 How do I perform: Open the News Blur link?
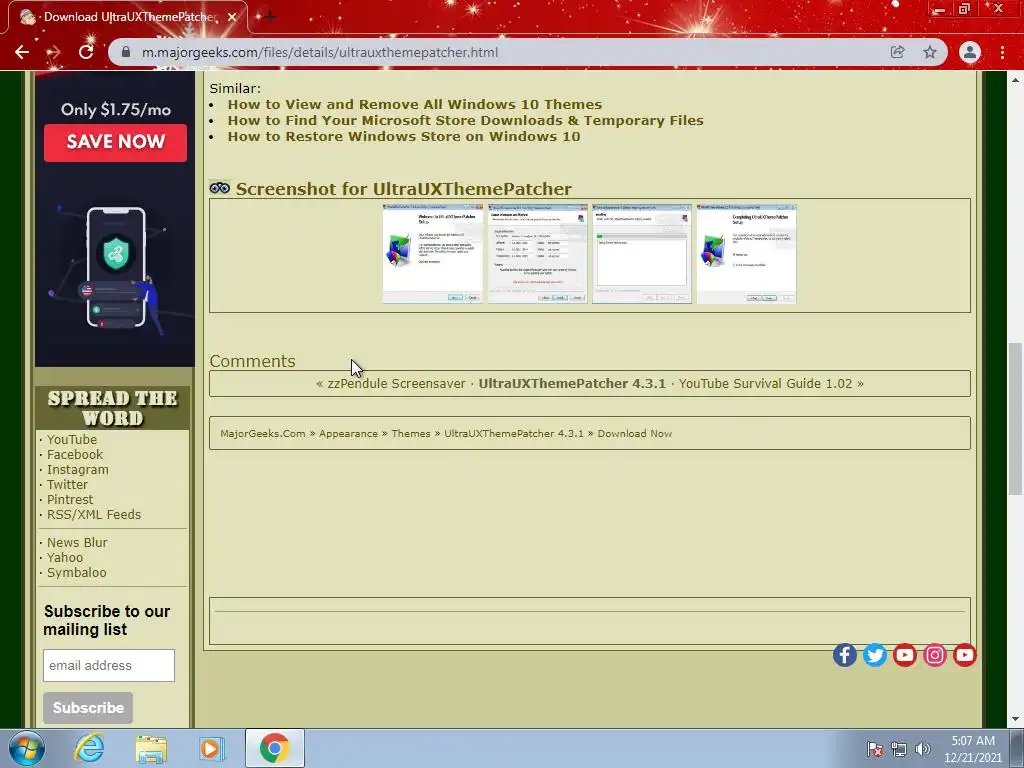click(x=77, y=543)
